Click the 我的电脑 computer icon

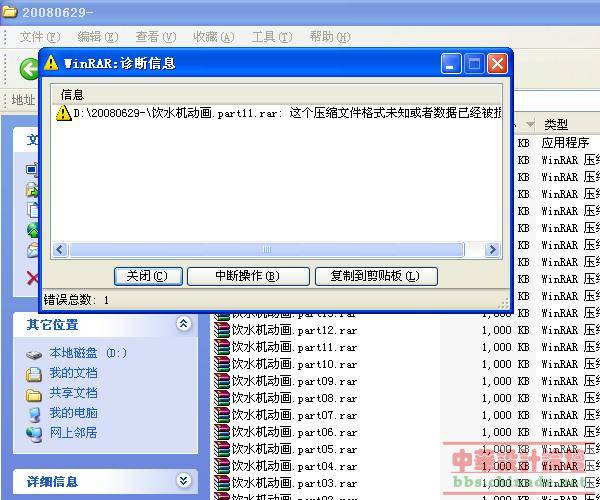click(34, 414)
